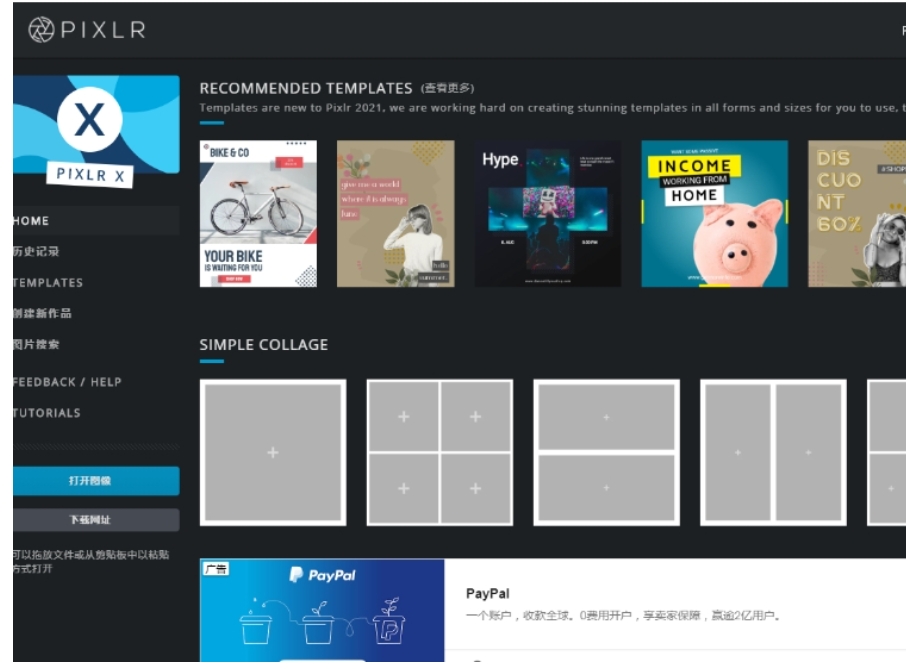
Task: Open the Bike & Co template
Action: pos(258,213)
